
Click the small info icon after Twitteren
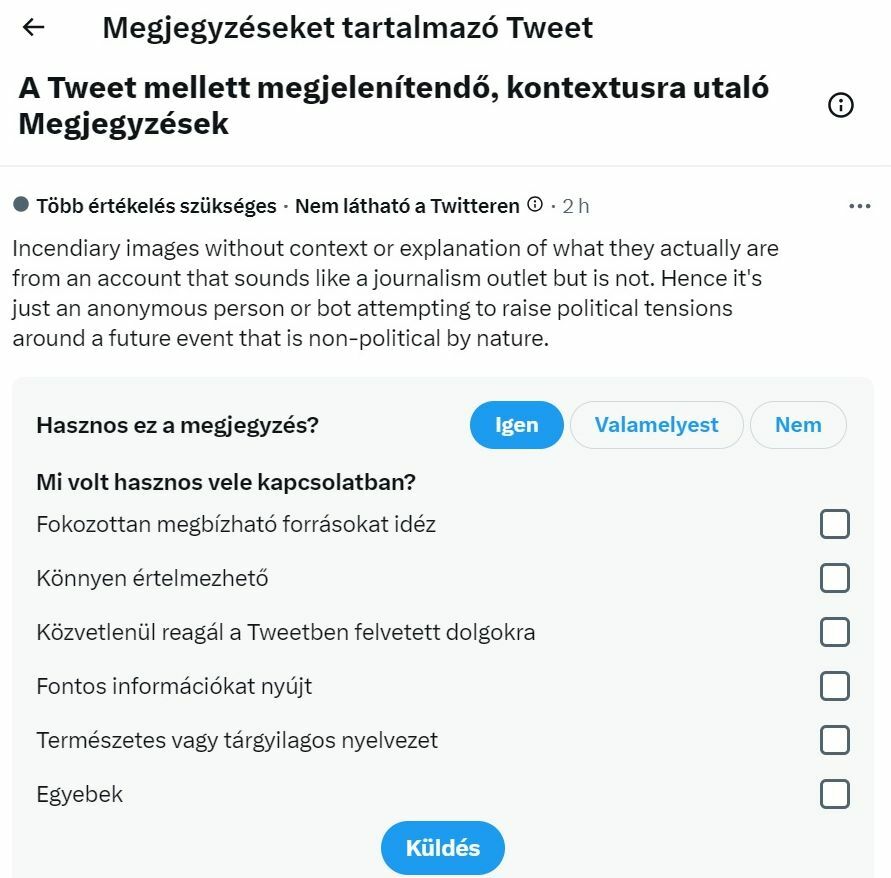click(535, 204)
